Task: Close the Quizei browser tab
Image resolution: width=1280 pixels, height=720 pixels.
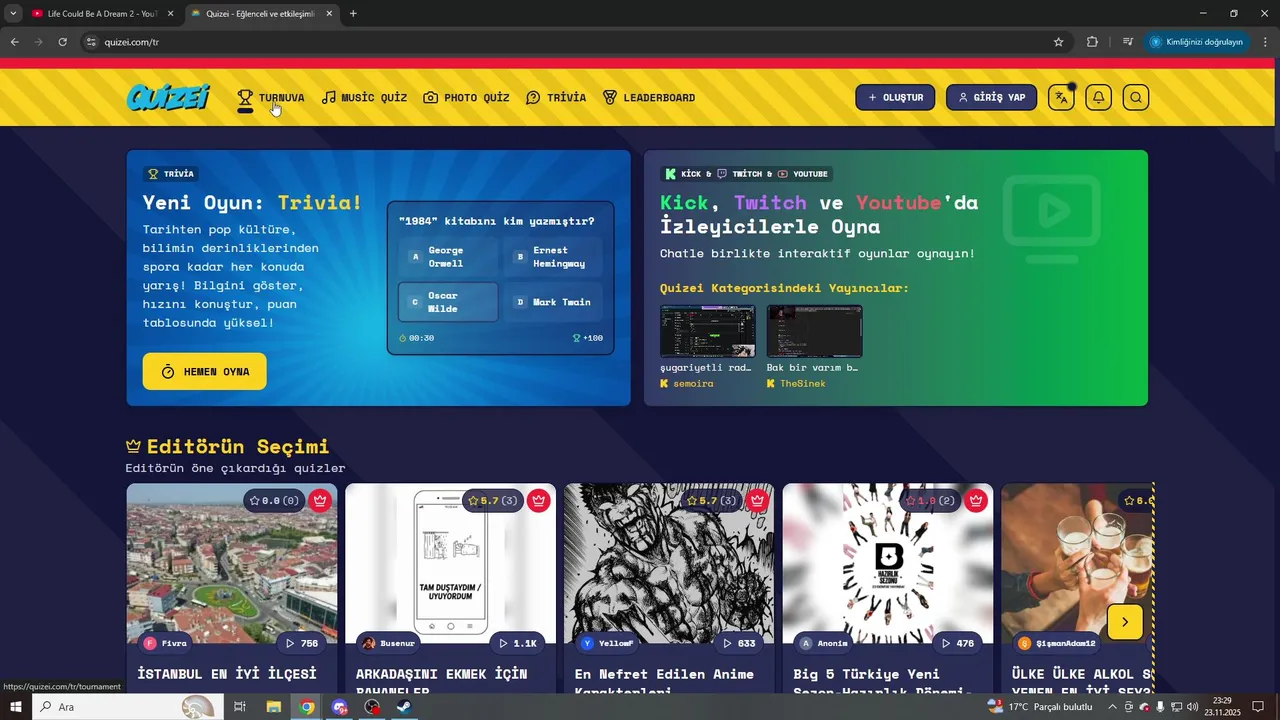Action: [x=330, y=14]
